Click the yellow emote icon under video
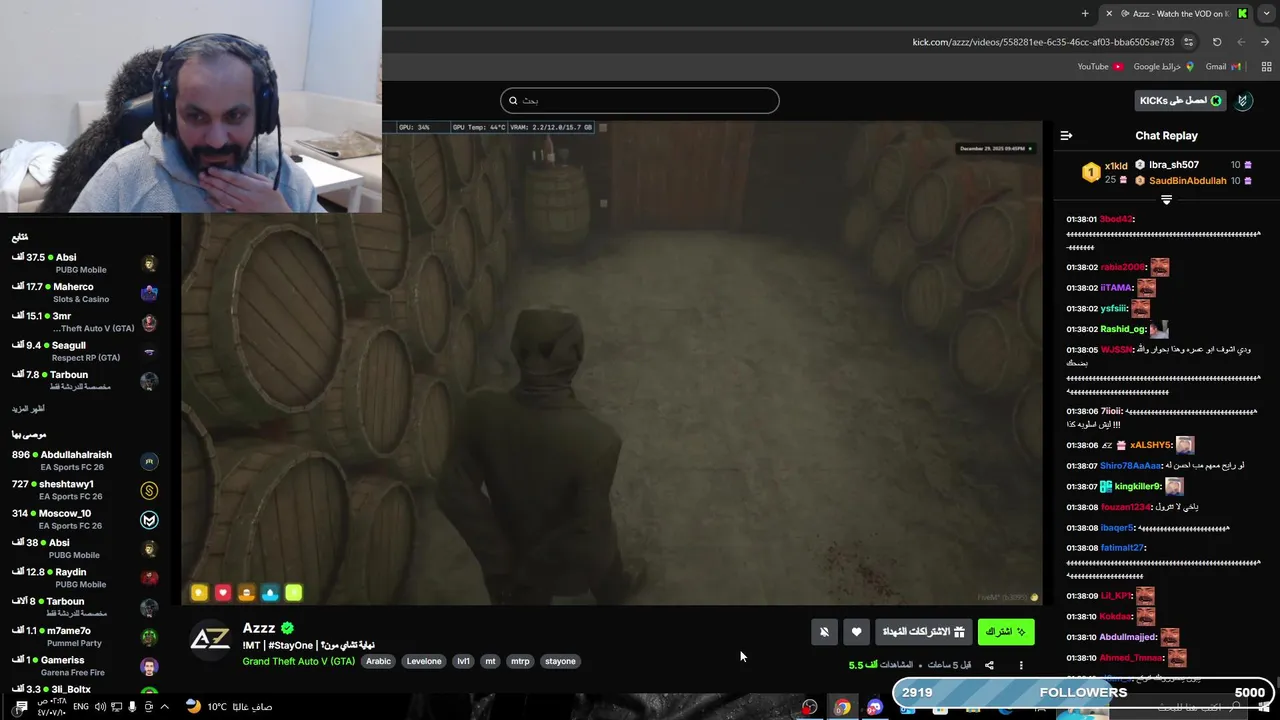The width and height of the screenshot is (1280, 720). pyautogui.click(x=199, y=593)
